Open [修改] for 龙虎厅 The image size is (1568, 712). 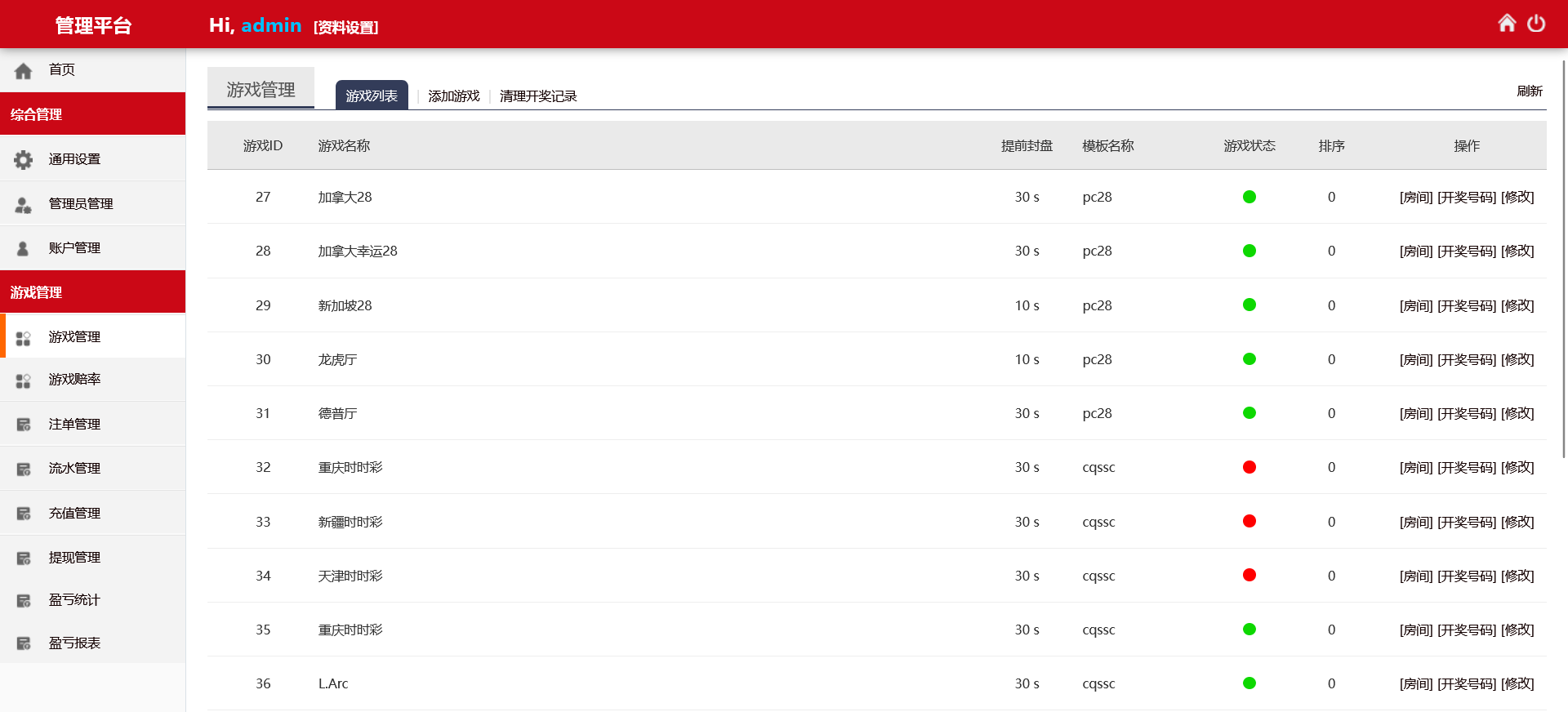[x=1517, y=359]
